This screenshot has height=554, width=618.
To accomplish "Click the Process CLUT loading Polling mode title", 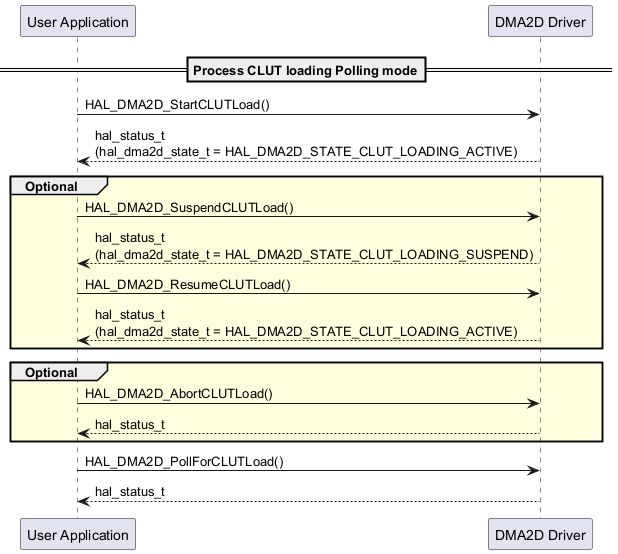I will (x=308, y=70).
